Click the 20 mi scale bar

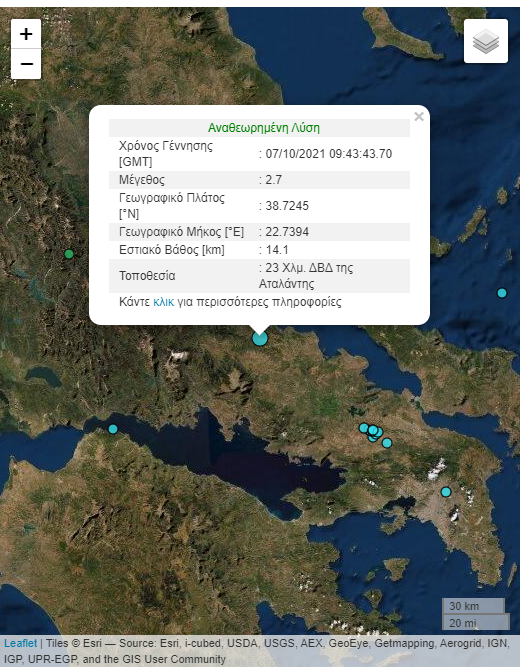coord(476,622)
